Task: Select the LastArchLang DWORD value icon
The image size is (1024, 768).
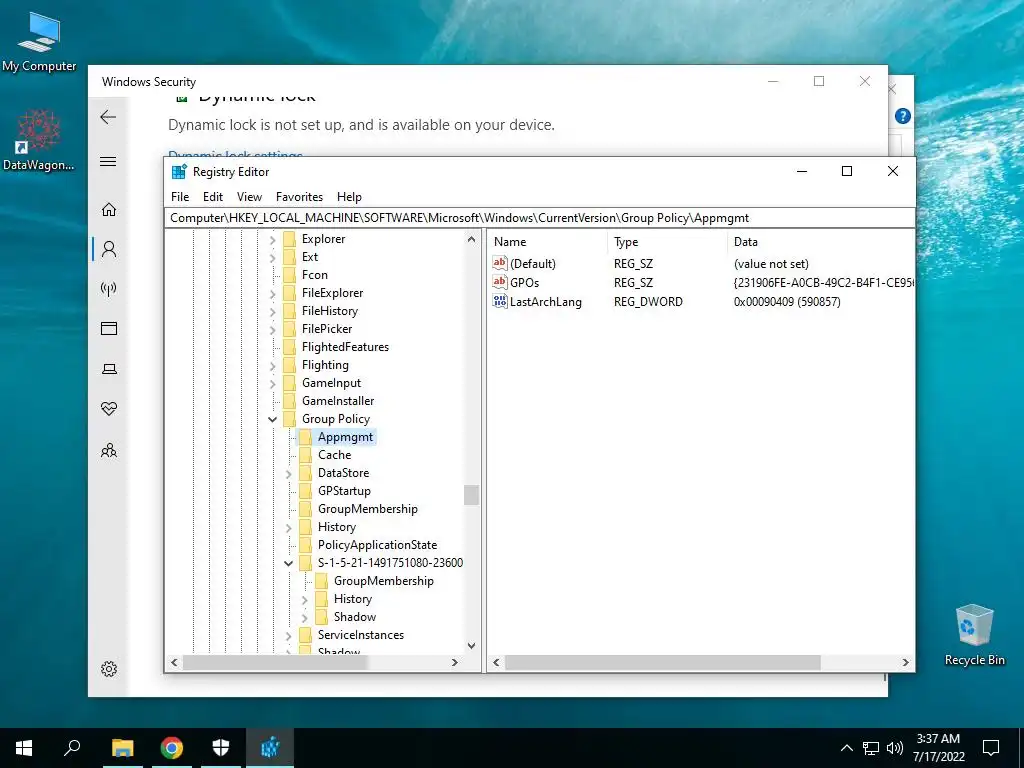Action: 500,301
